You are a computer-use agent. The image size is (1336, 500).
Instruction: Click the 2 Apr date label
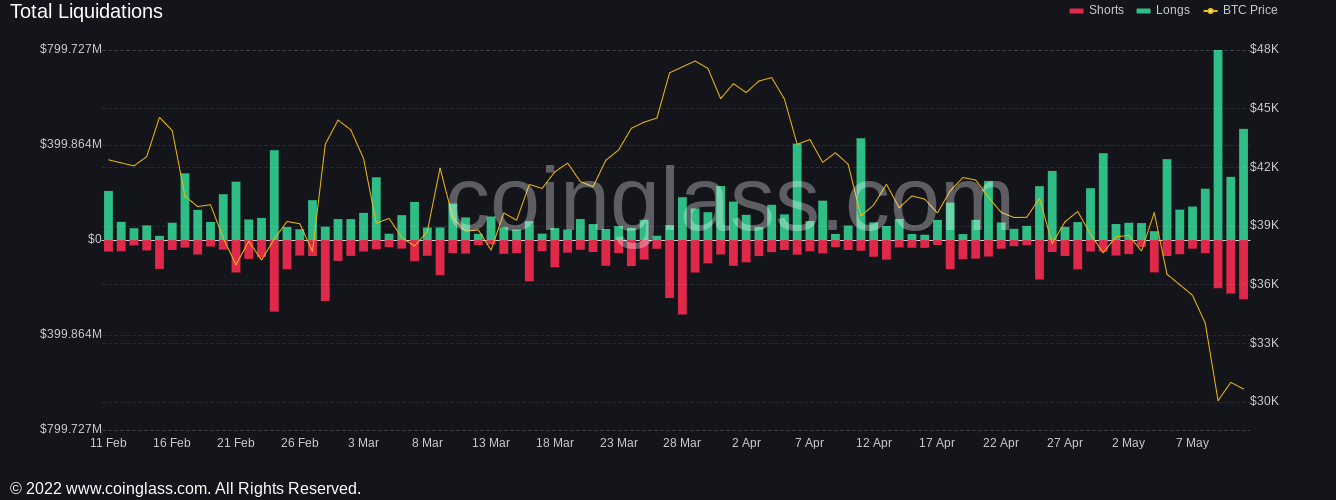coord(746,443)
